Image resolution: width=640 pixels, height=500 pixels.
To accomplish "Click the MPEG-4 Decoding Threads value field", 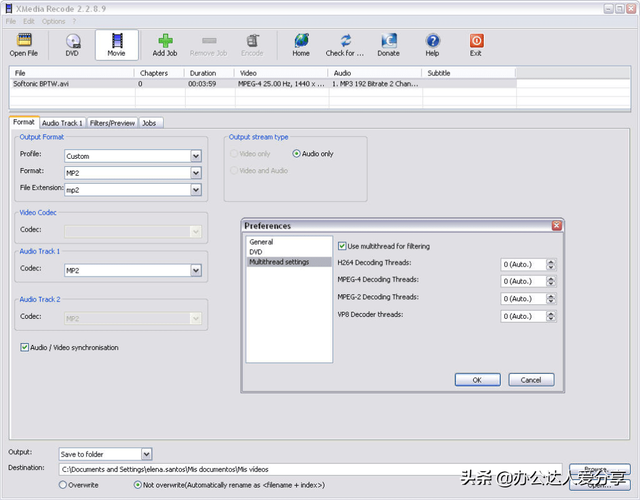I will pos(524,281).
